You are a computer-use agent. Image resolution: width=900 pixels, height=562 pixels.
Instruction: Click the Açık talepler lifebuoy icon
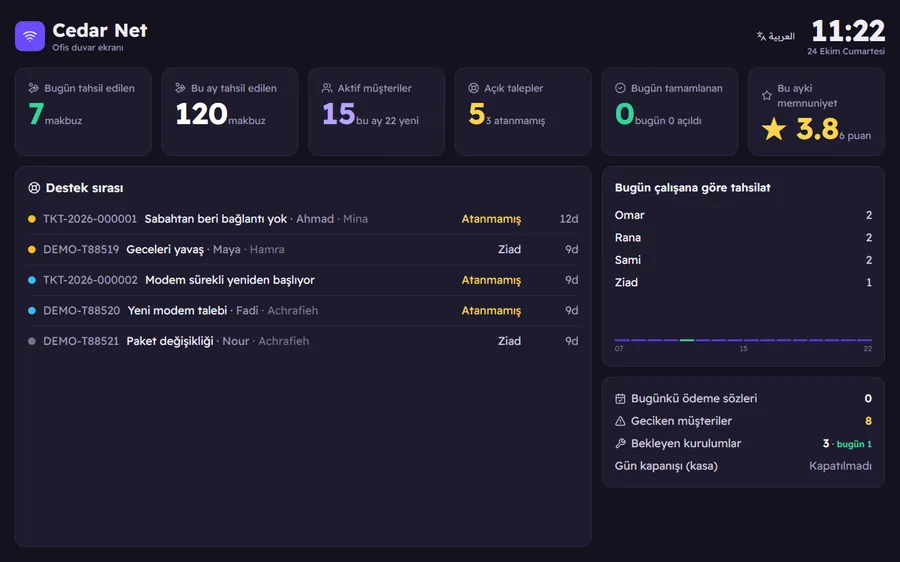pos(474,88)
